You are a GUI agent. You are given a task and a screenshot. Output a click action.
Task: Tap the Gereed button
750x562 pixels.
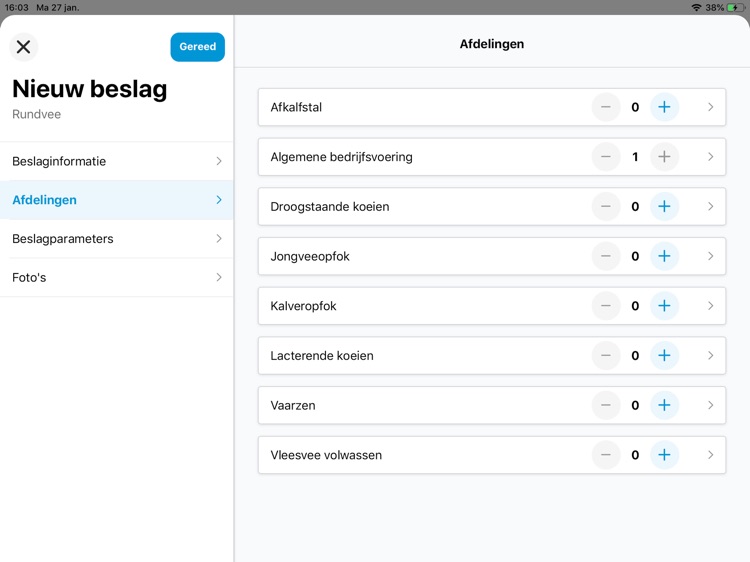[x=197, y=47]
